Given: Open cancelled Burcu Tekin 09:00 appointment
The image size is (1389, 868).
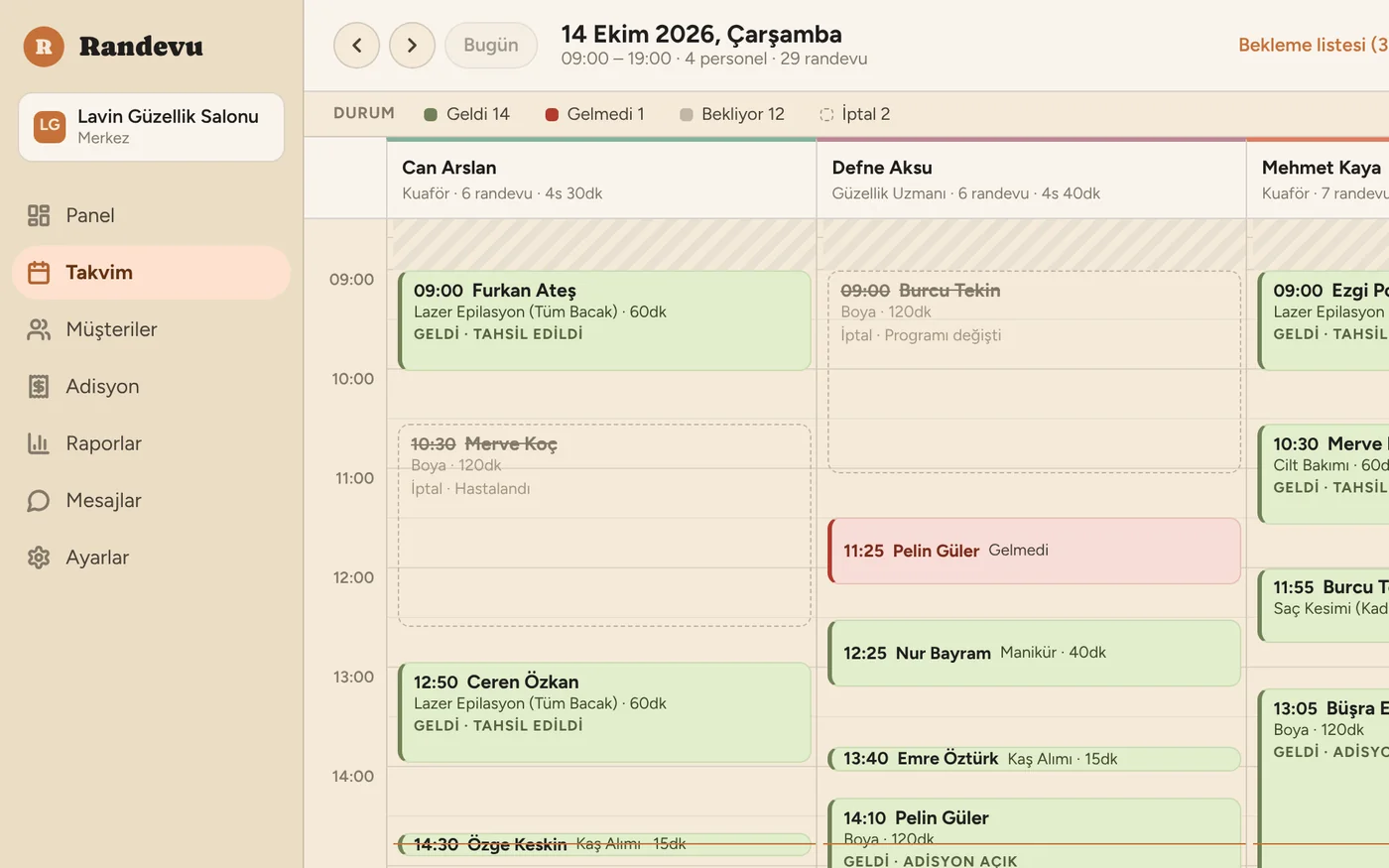Looking at the screenshot, I should (1034, 372).
